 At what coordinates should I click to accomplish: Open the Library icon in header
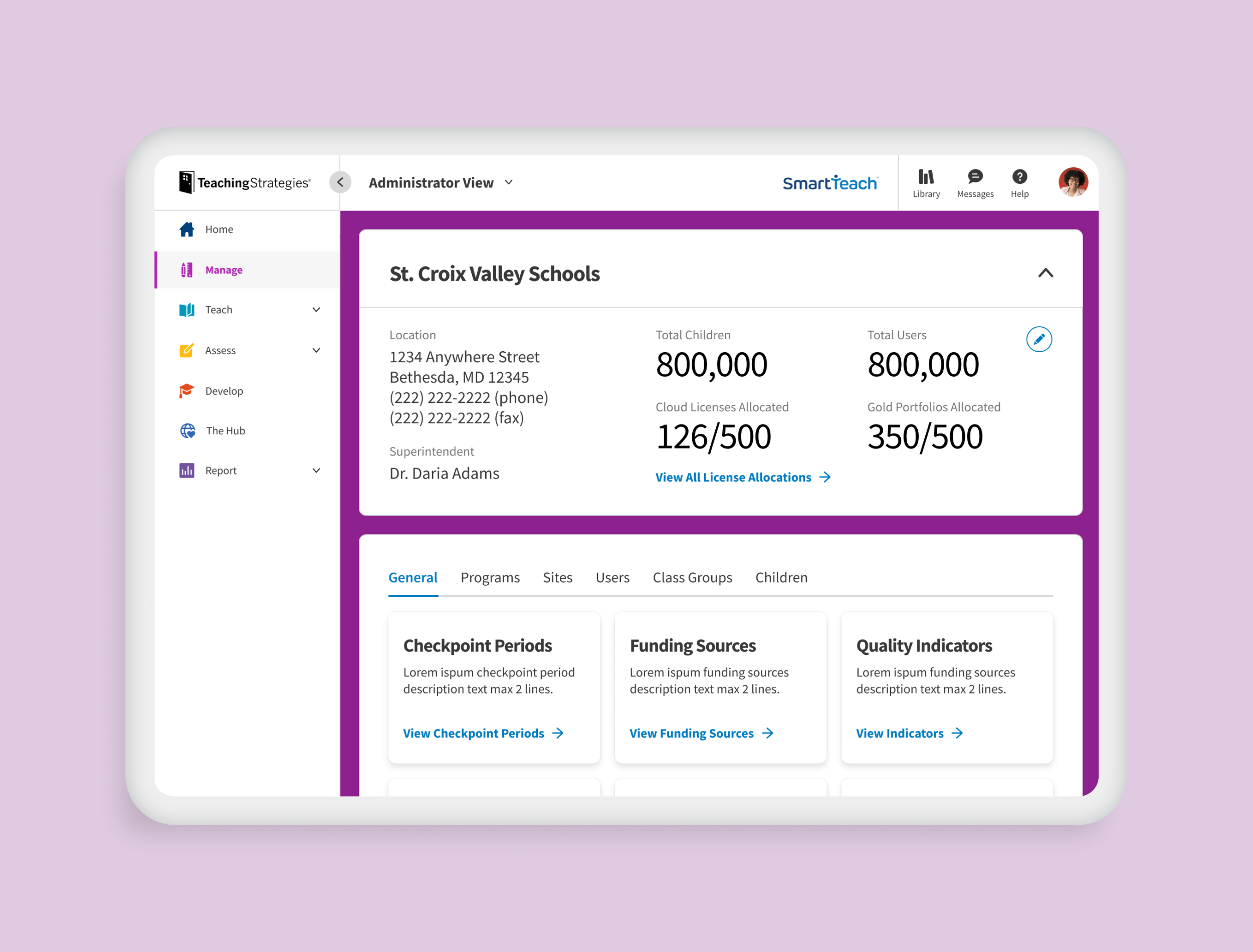(x=926, y=182)
